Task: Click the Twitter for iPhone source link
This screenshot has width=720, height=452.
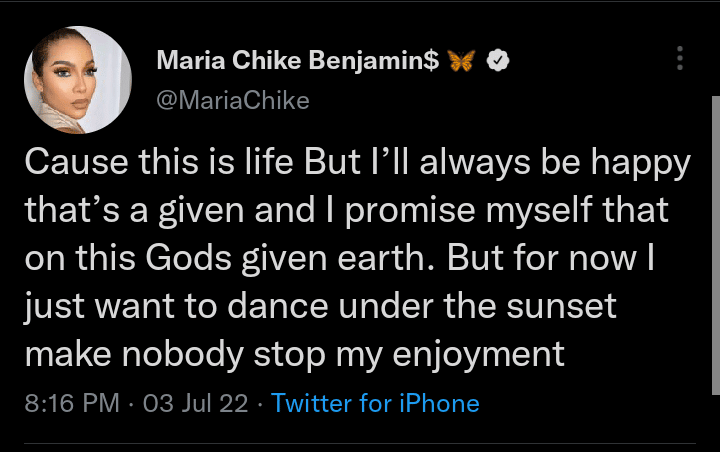Action: pyautogui.click(x=375, y=404)
